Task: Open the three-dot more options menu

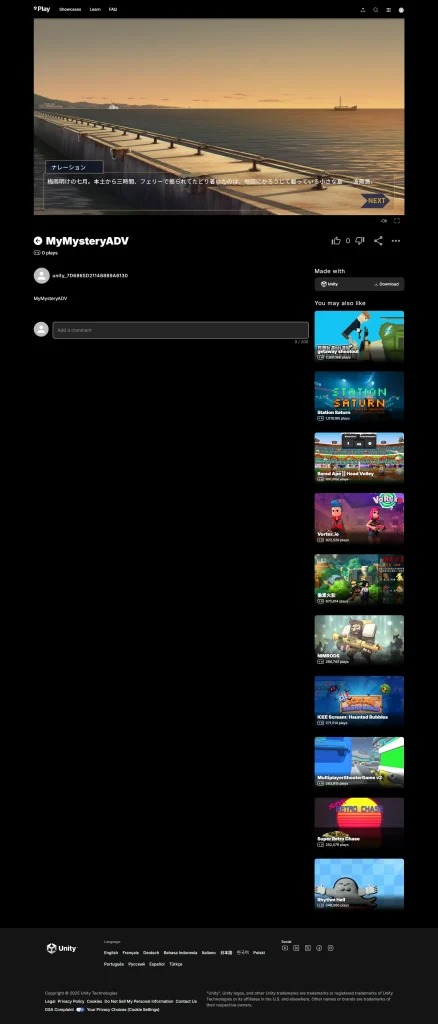Action: click(396, 241)
